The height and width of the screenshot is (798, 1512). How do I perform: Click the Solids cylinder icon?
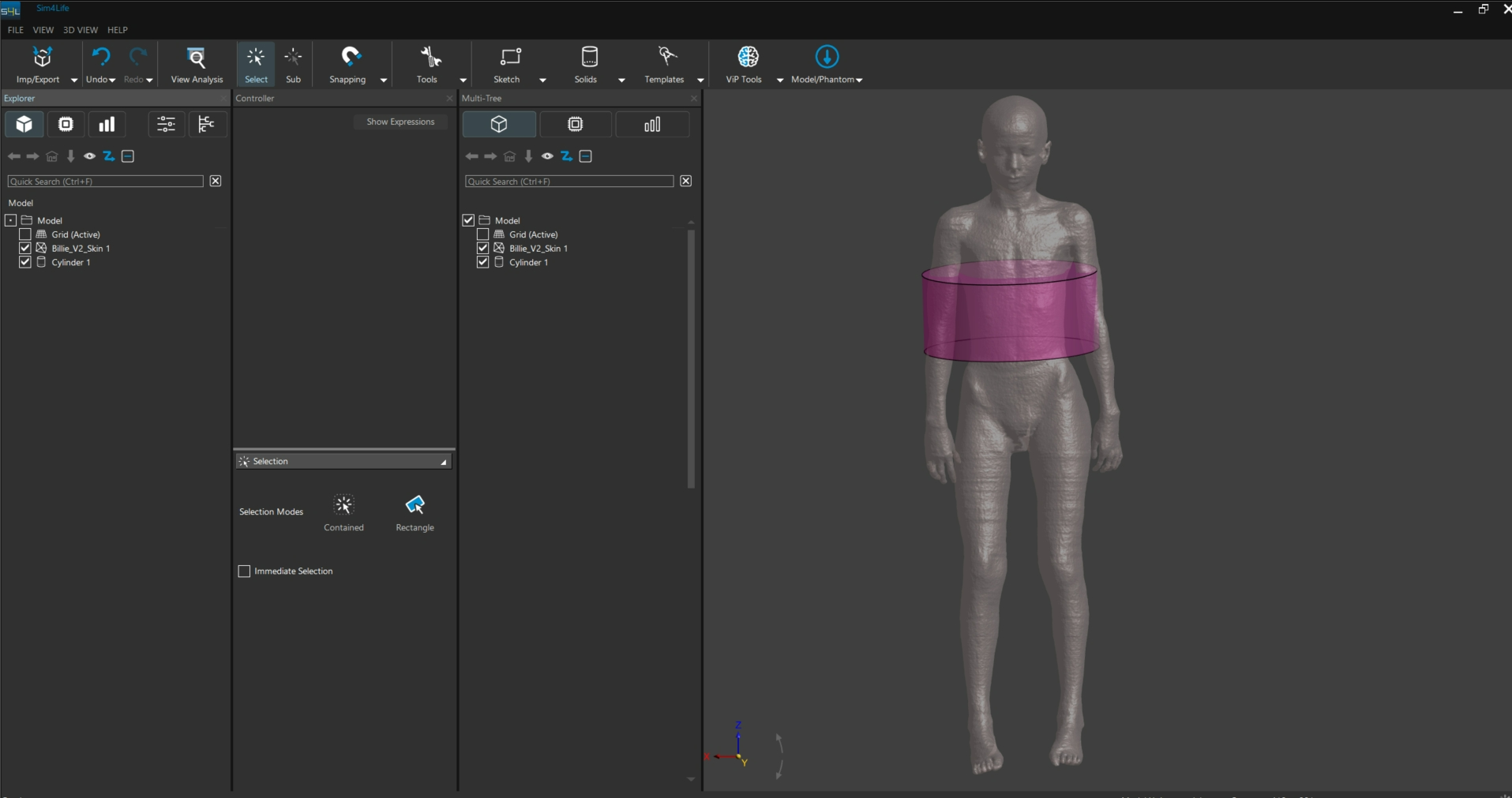(x=589, y=58)
